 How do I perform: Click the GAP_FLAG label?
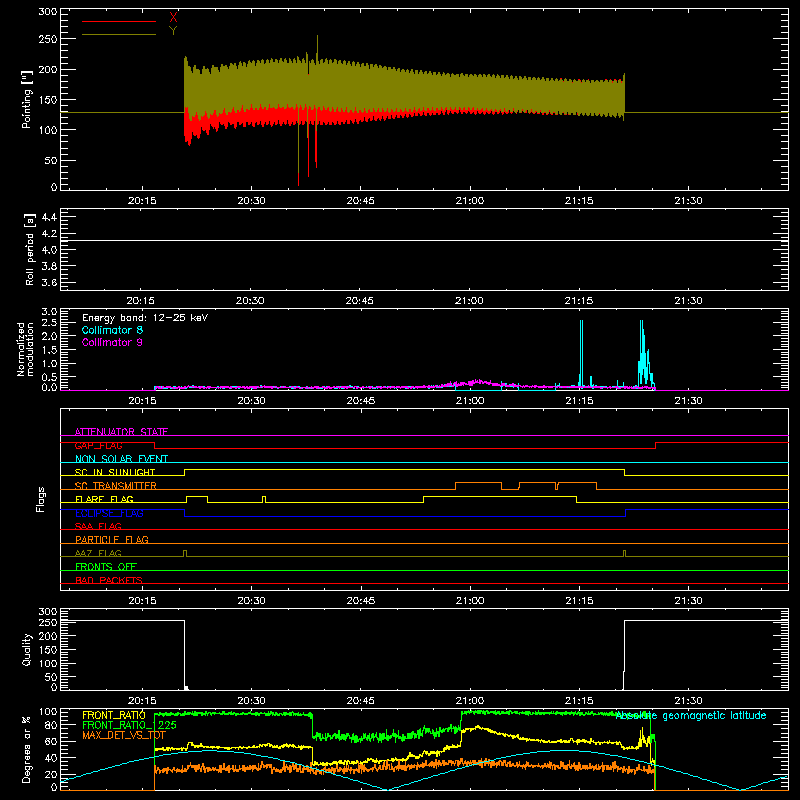click(x=98, y=445)
